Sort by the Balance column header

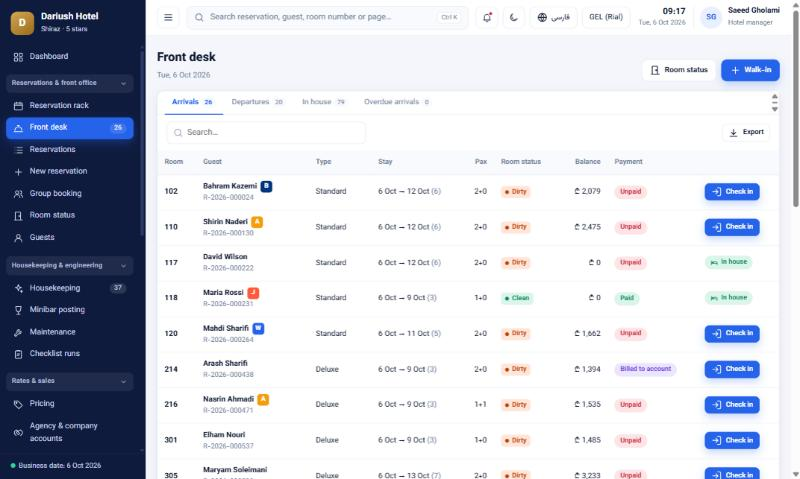tap(587, 162)
